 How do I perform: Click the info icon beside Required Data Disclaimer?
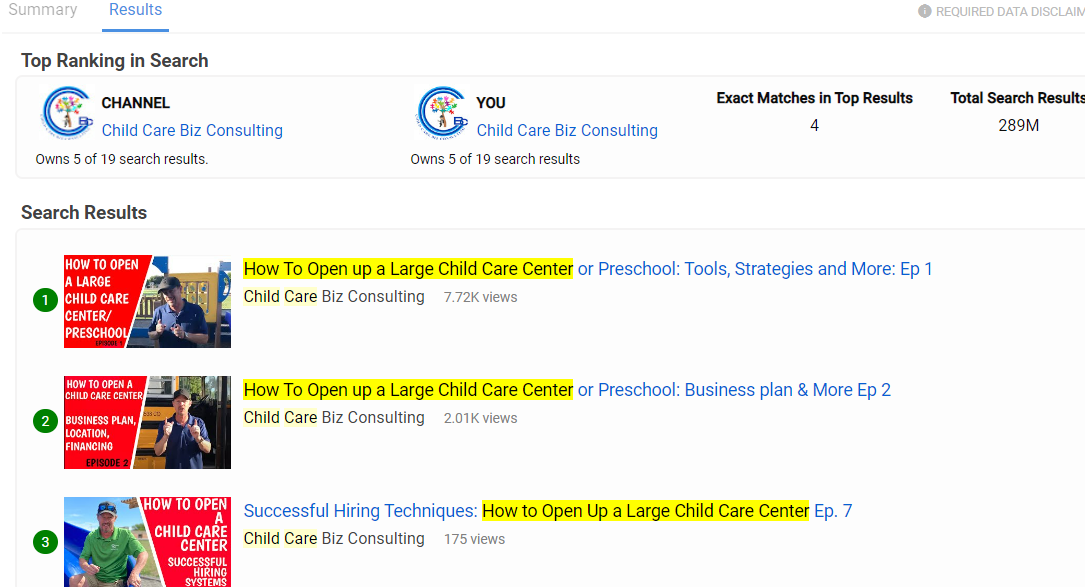click(x=924, y=11)
